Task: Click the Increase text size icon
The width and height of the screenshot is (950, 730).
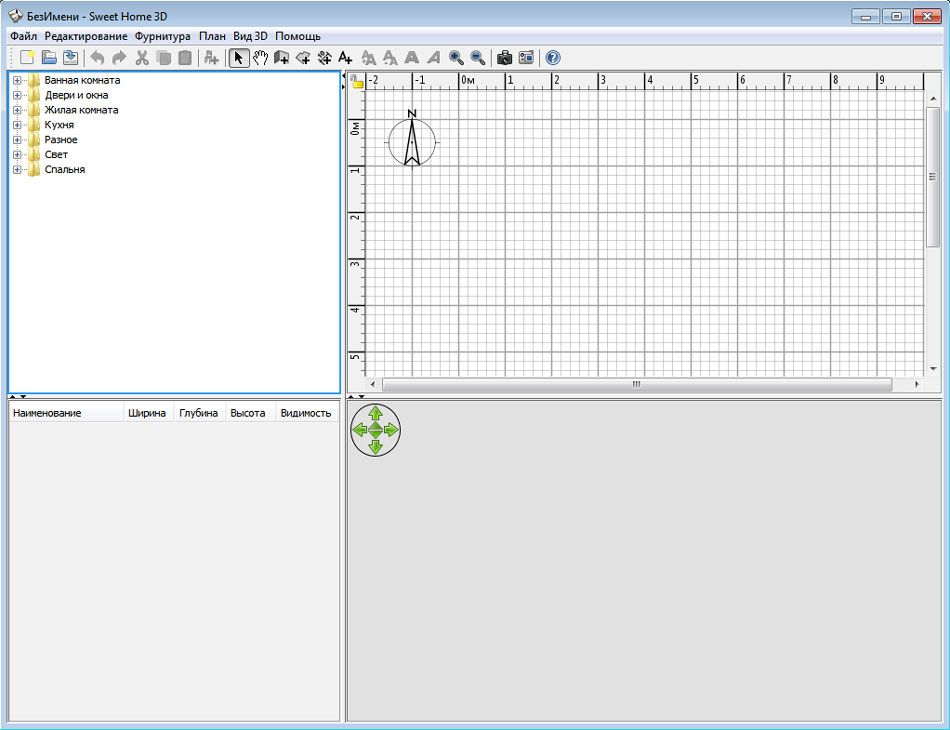Action: coord(368,58)
